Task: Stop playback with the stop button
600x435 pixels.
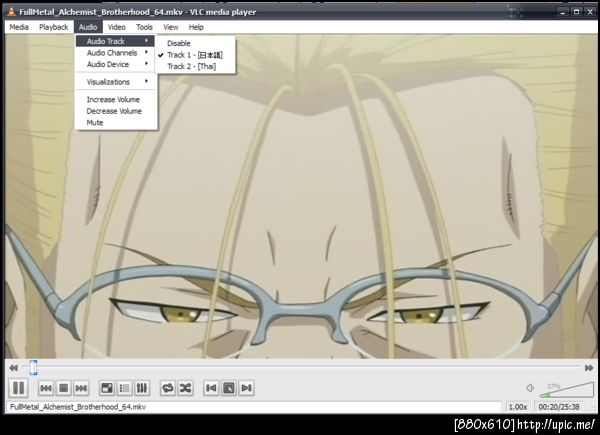Action: click(64, 388)
